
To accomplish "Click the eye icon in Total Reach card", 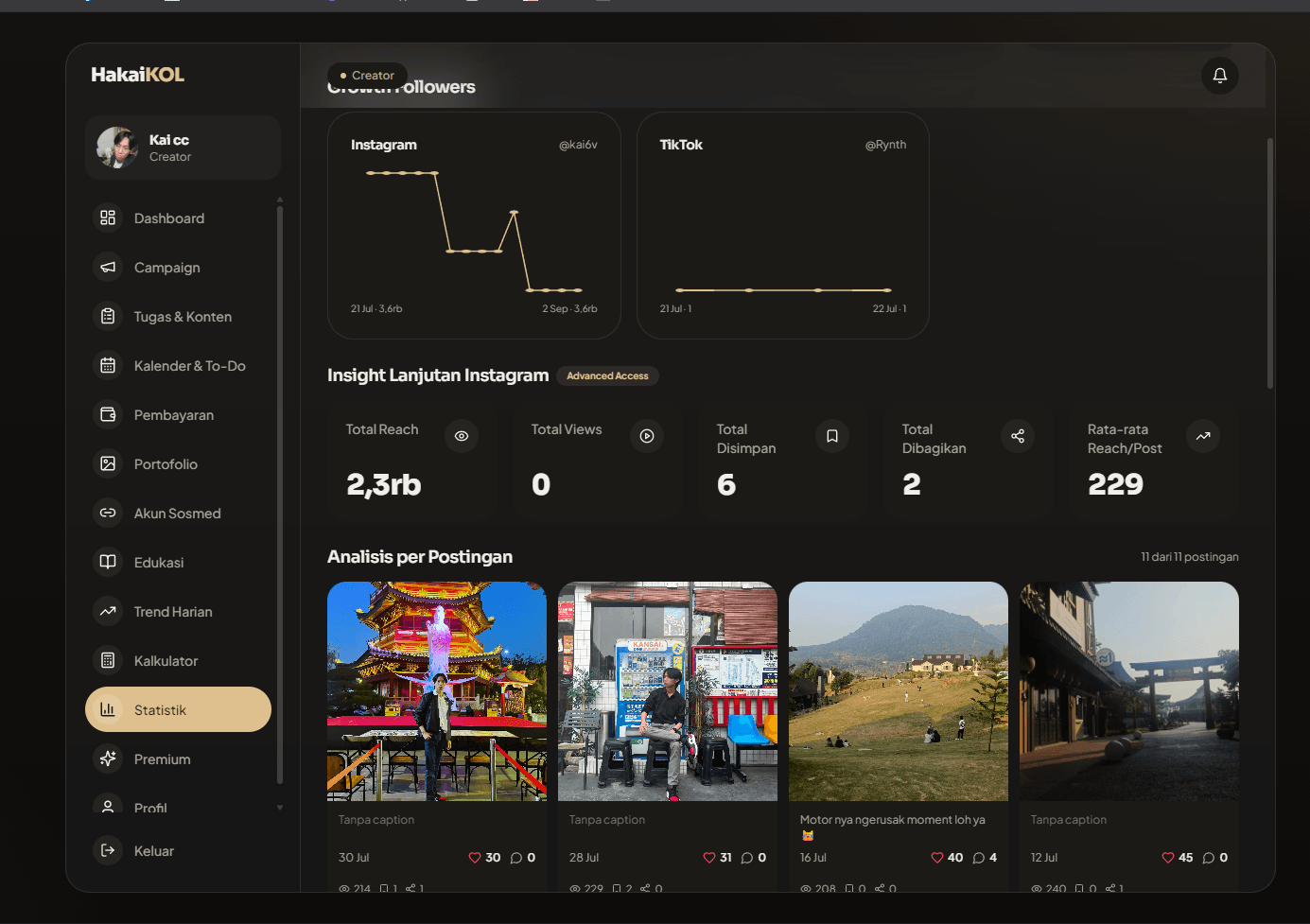I will (462, 436).
